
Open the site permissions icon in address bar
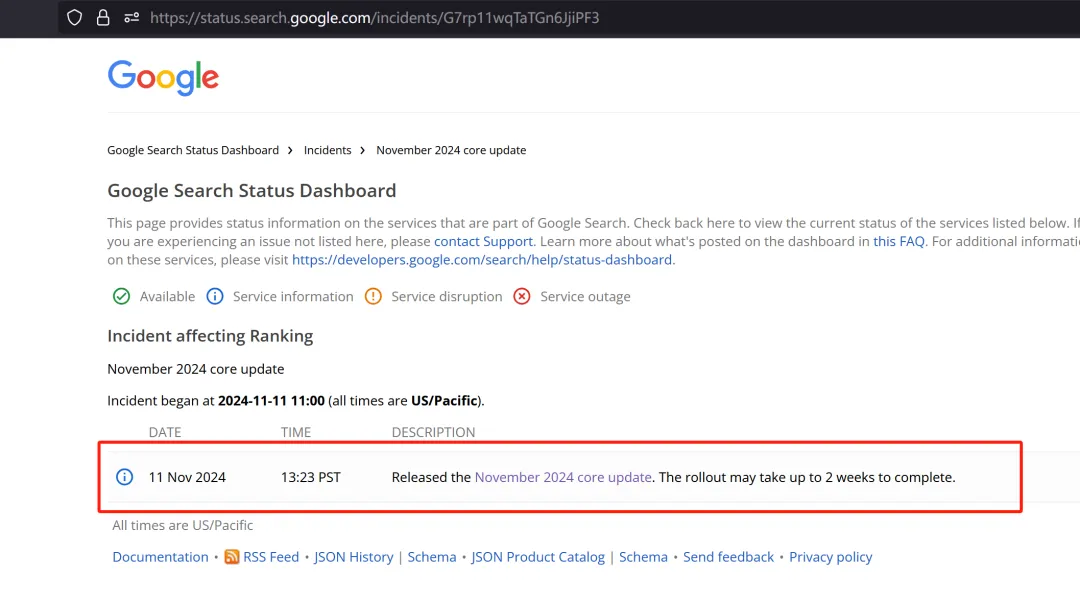coord(132,18)
